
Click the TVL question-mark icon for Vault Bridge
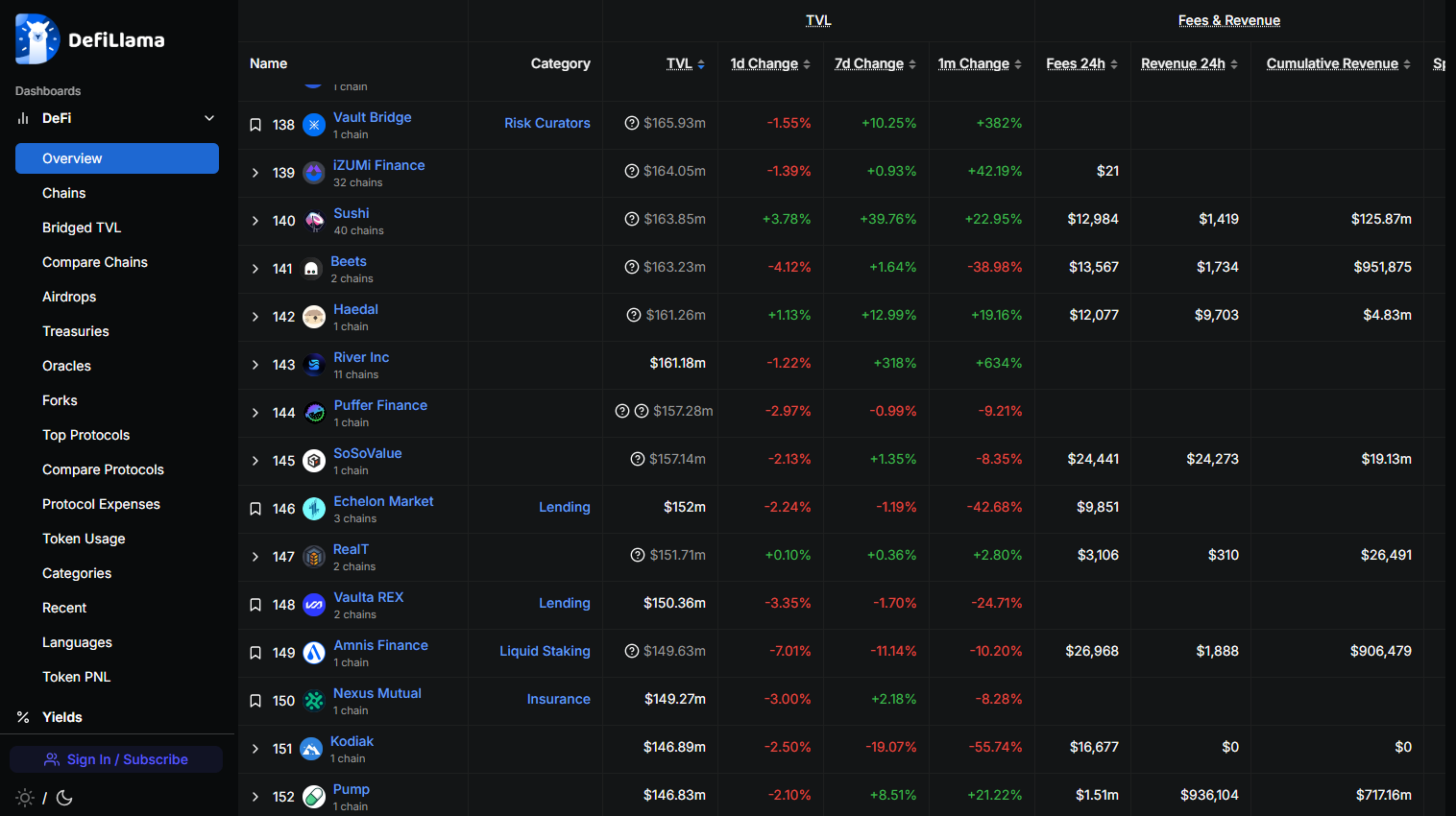[632, 123]
